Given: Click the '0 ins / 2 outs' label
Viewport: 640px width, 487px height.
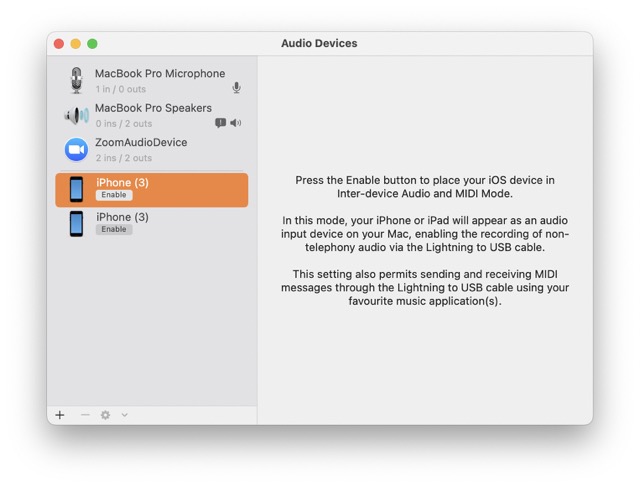Looking at the screenshot, I should 124,123.
